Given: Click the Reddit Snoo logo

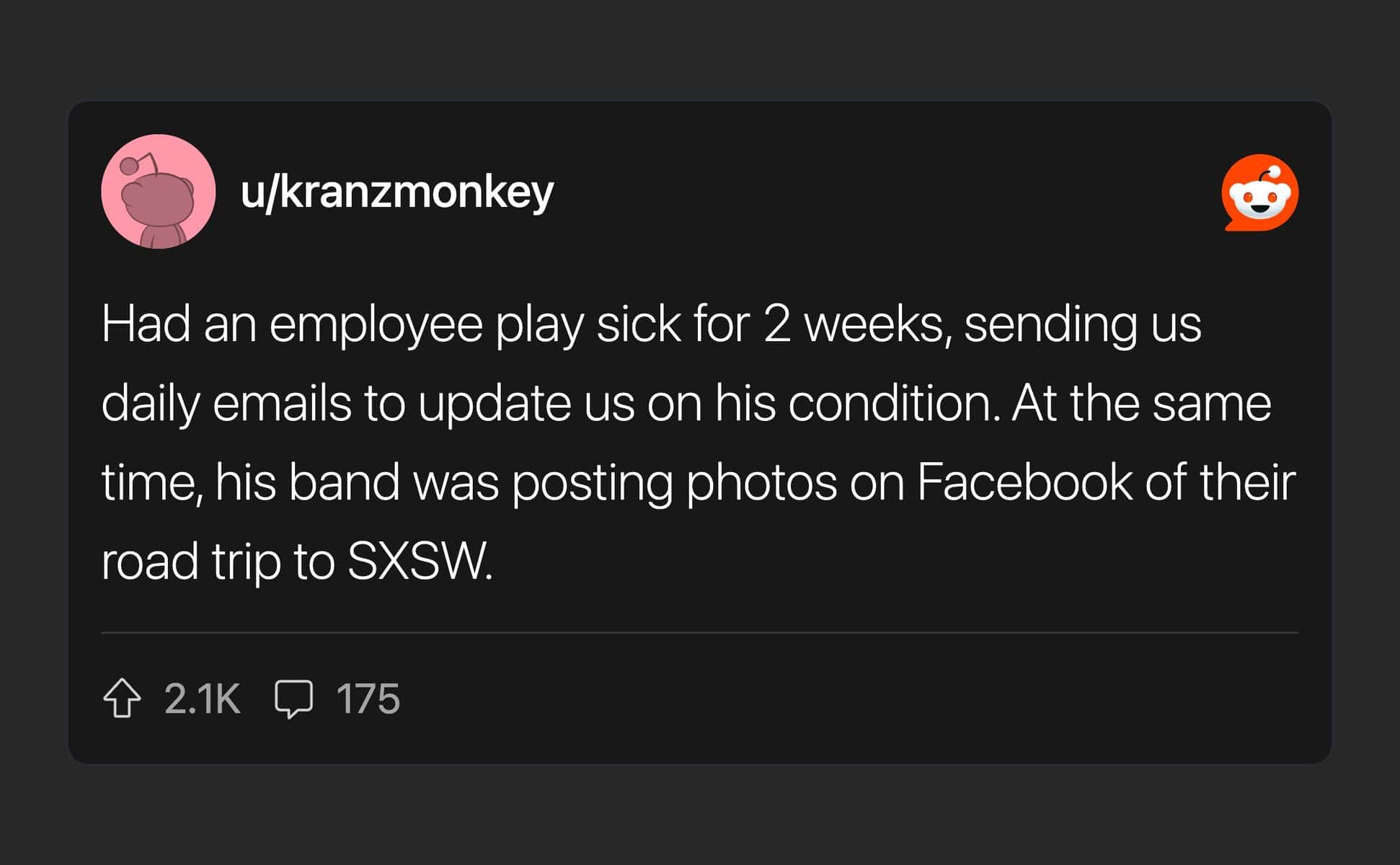Looking at the screenshot, I should click(1259, 192).
